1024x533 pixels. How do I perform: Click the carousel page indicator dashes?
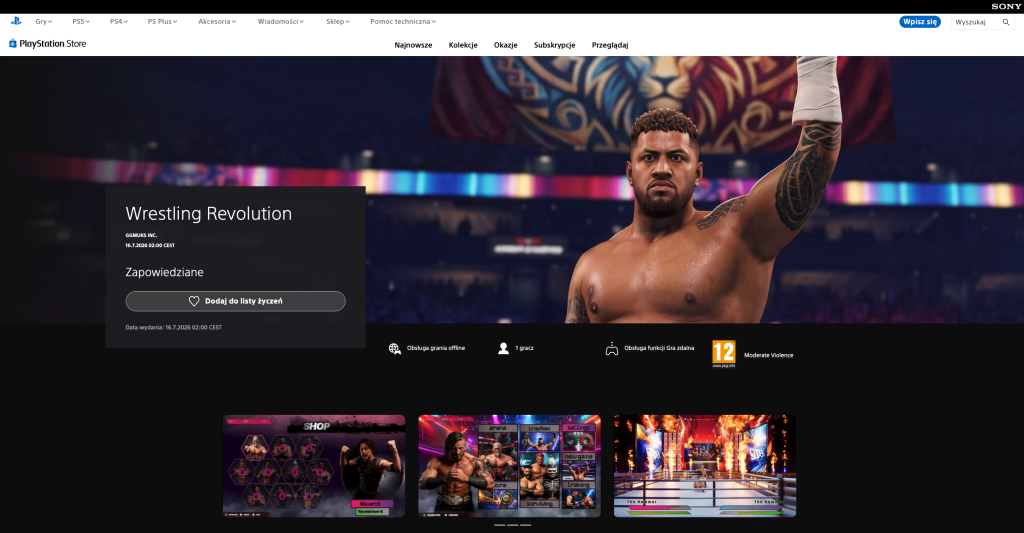(x=513, y=525)
